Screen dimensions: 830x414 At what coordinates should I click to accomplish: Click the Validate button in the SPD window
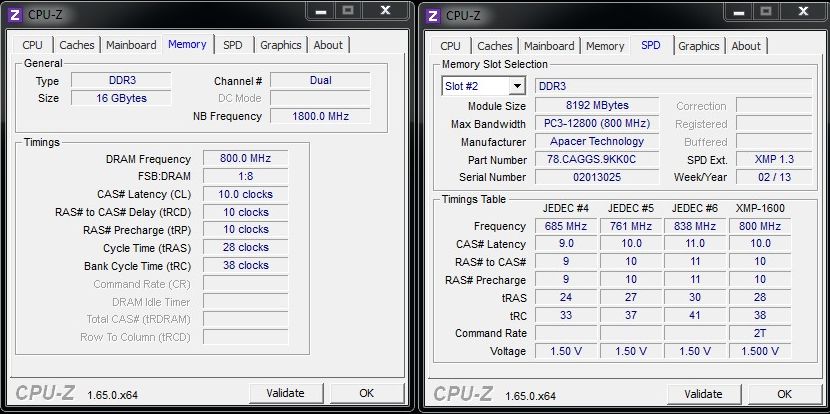click(703, 393)
